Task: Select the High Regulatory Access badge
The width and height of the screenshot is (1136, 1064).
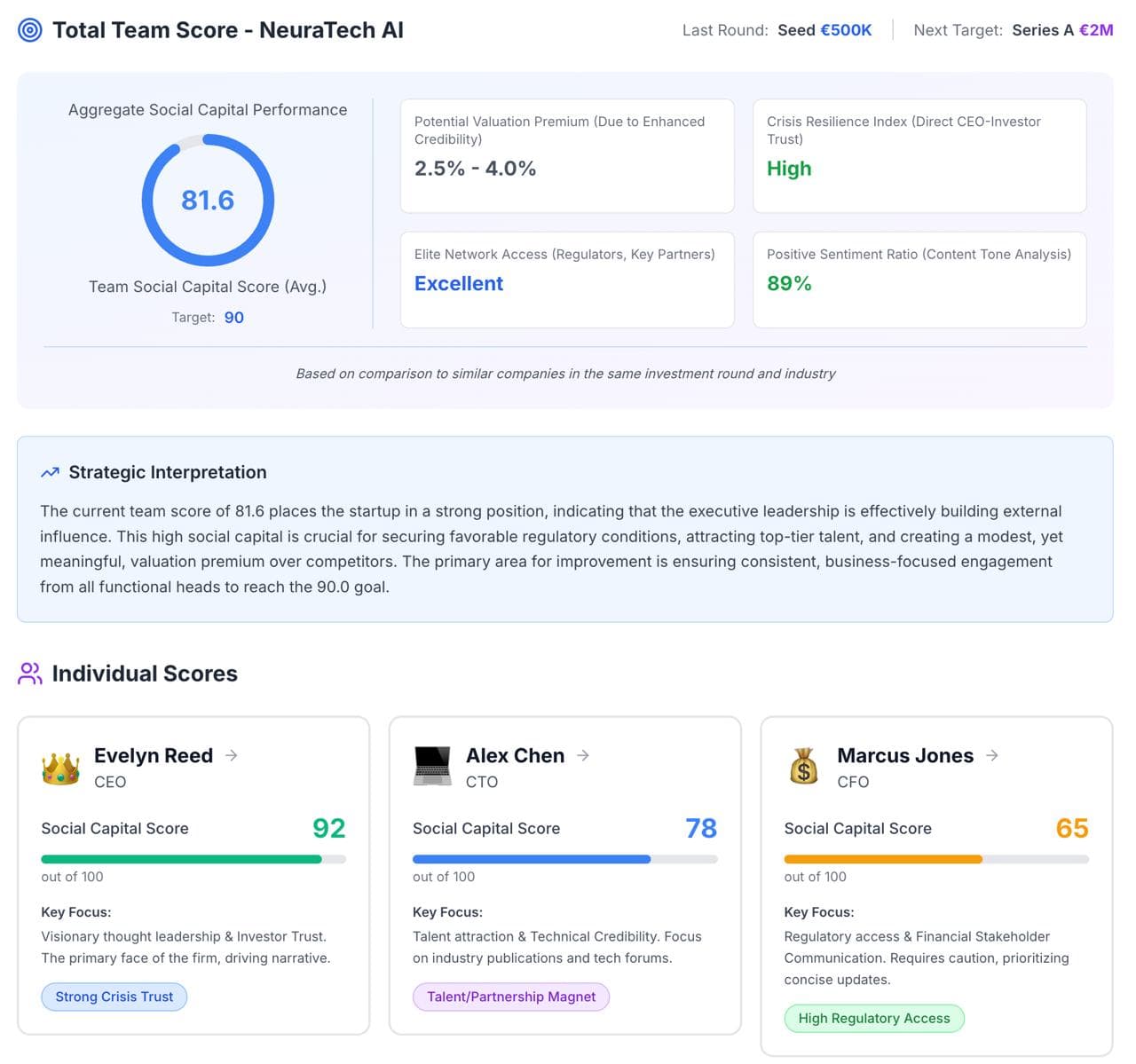Action: [x=873, y=1018]
